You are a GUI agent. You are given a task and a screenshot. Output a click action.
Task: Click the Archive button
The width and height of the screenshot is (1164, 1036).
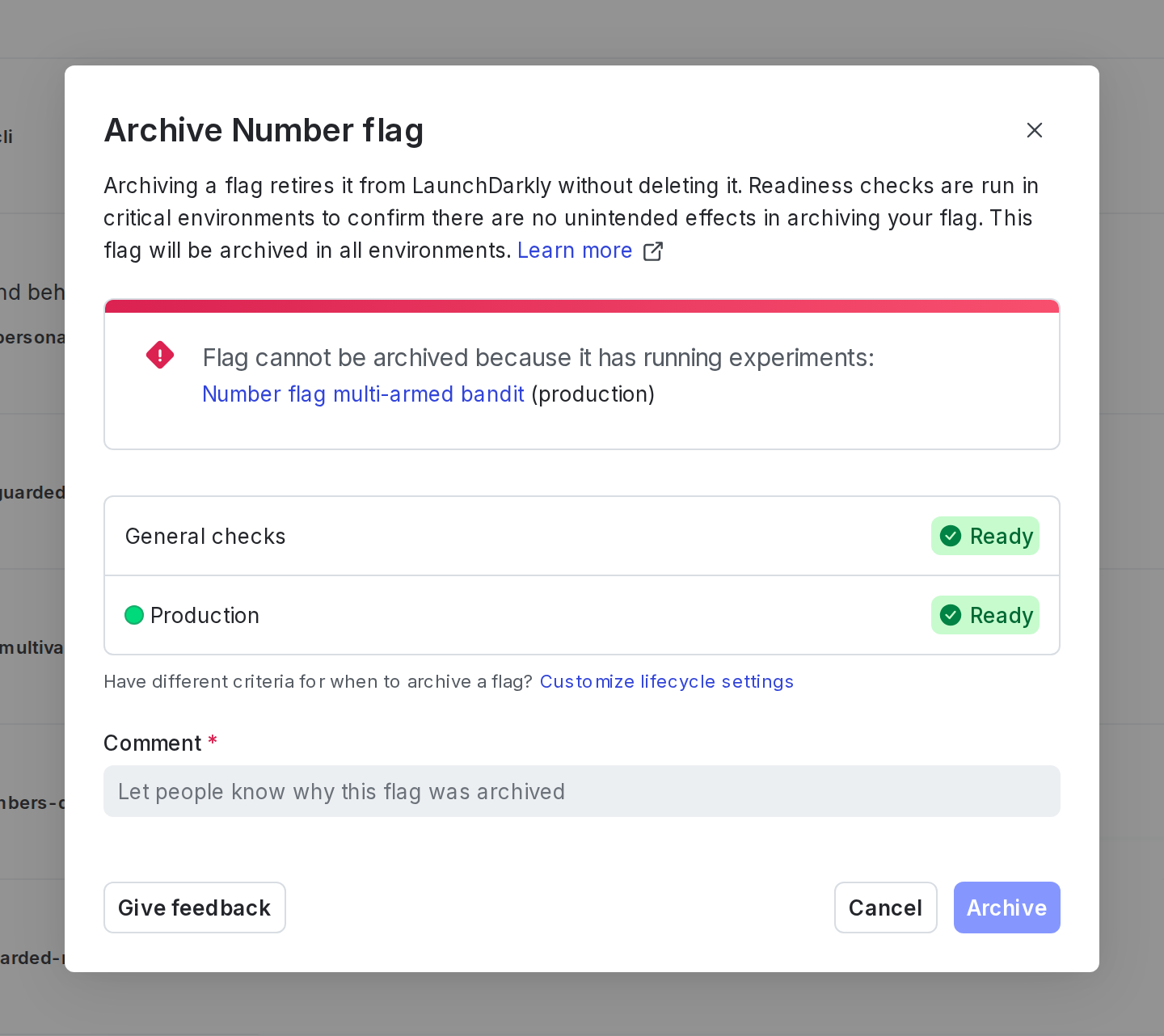tap(1006, 908)
